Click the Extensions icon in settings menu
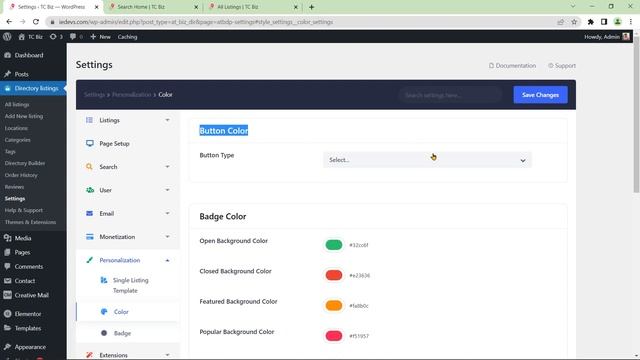The width and height of the screenshot is (640, 360). pyautogui.click(x=89, y=355)
